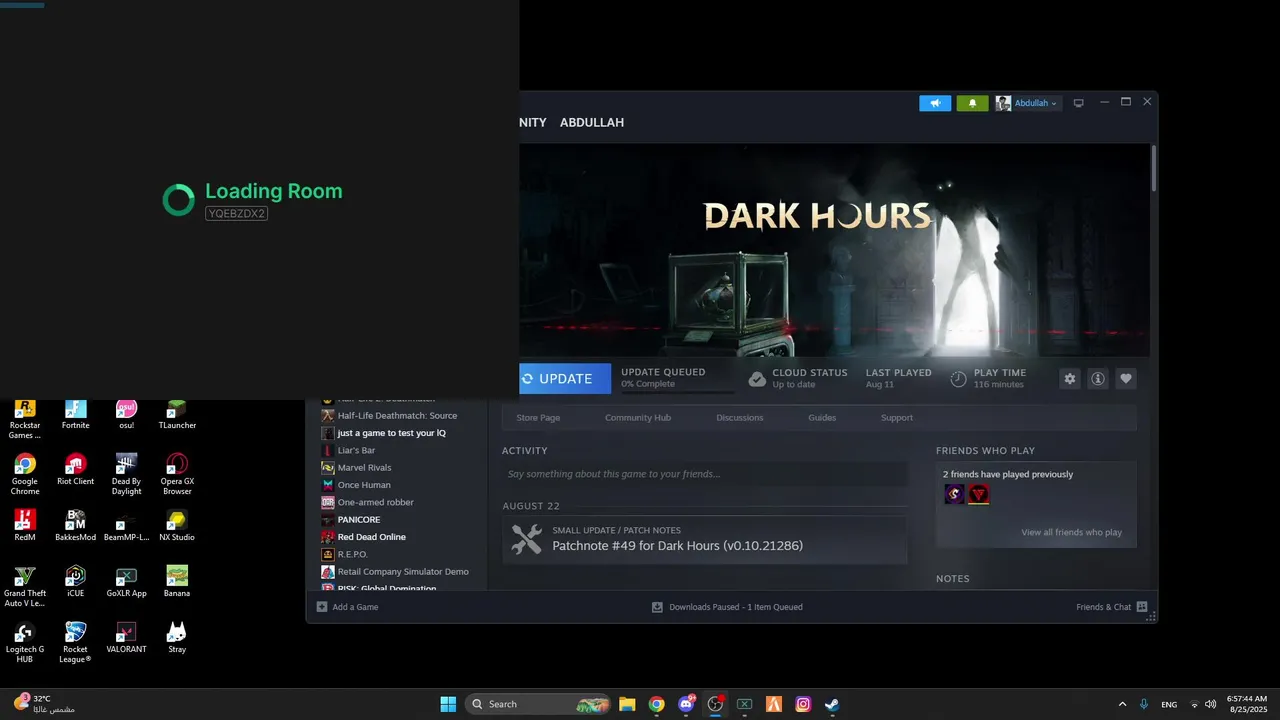The image size is (1280, 720).
Task: Select Marvel Rivals in library list
Action: point(364,468)
